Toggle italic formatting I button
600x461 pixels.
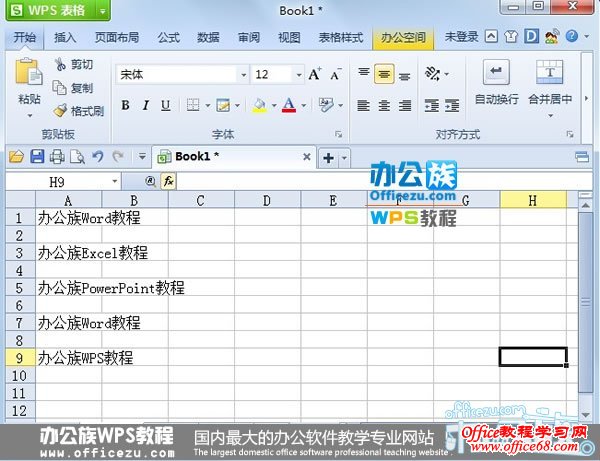145,105
